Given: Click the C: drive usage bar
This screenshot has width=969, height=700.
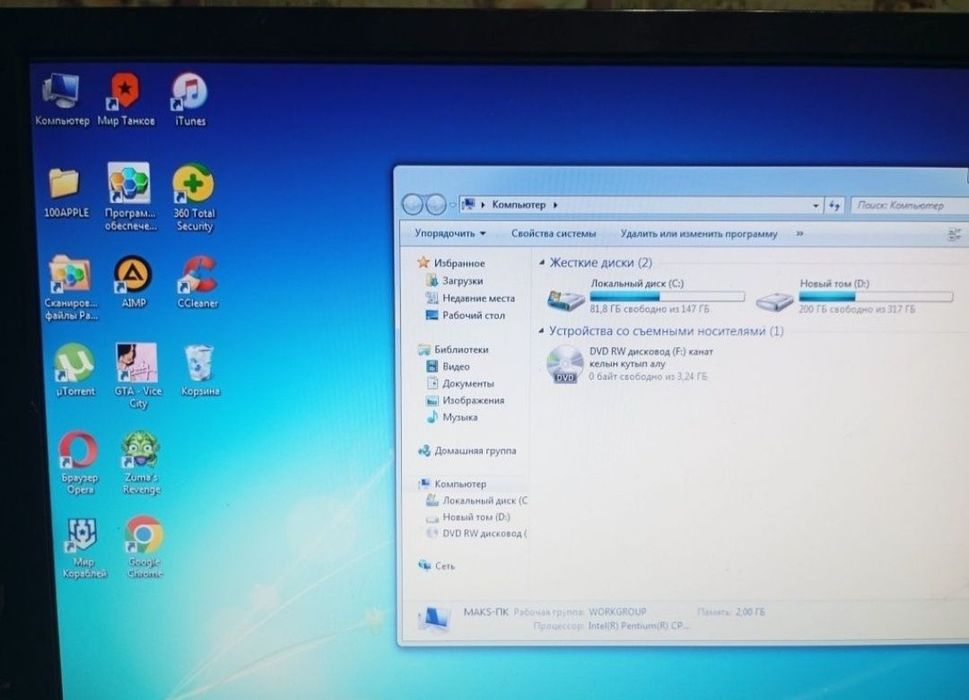Looking at the screenshot, I should (x=667, y=297).
